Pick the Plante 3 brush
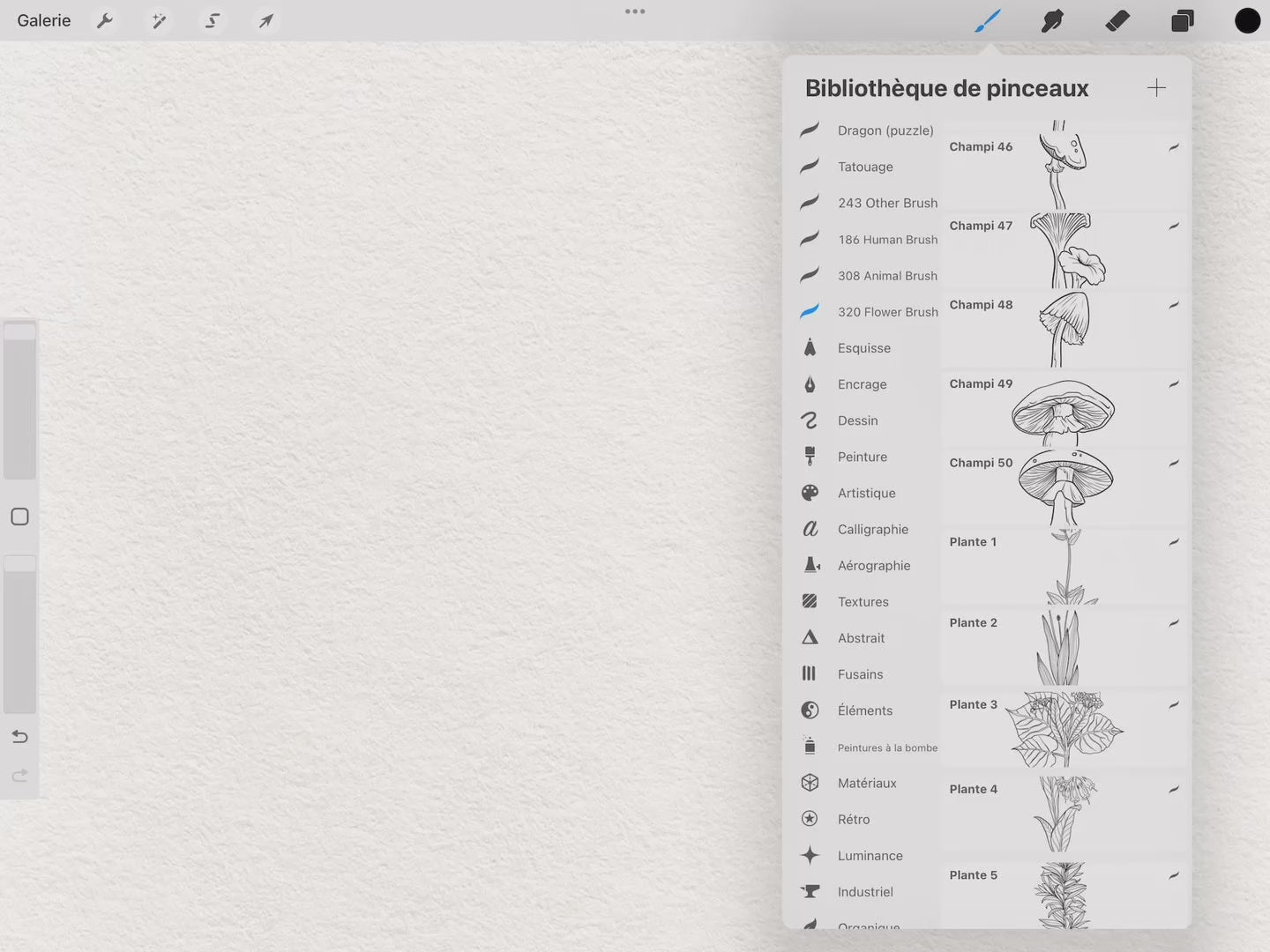 tap(1063, 729)
